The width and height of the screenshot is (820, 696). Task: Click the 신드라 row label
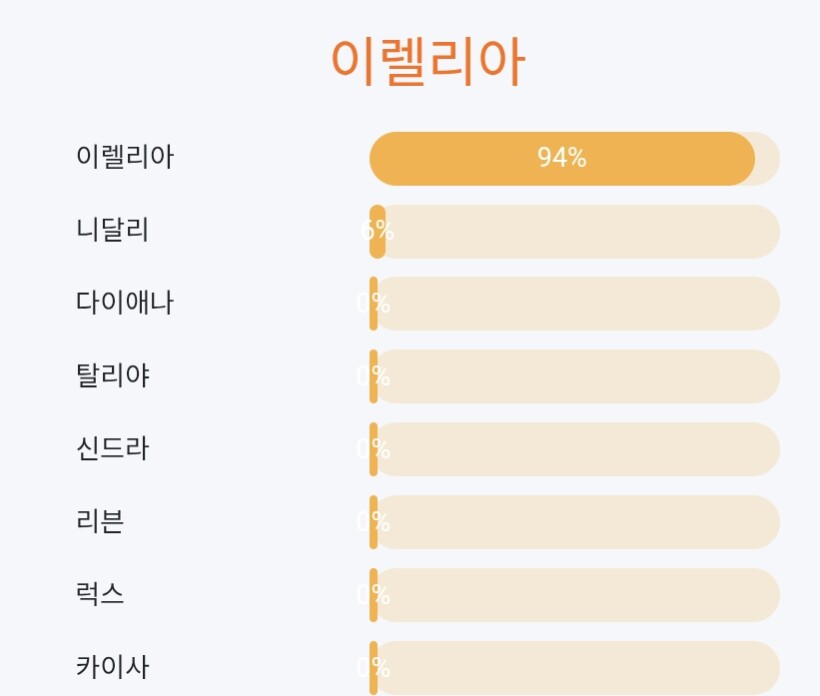pyautogui.click(x=112, y=449)
